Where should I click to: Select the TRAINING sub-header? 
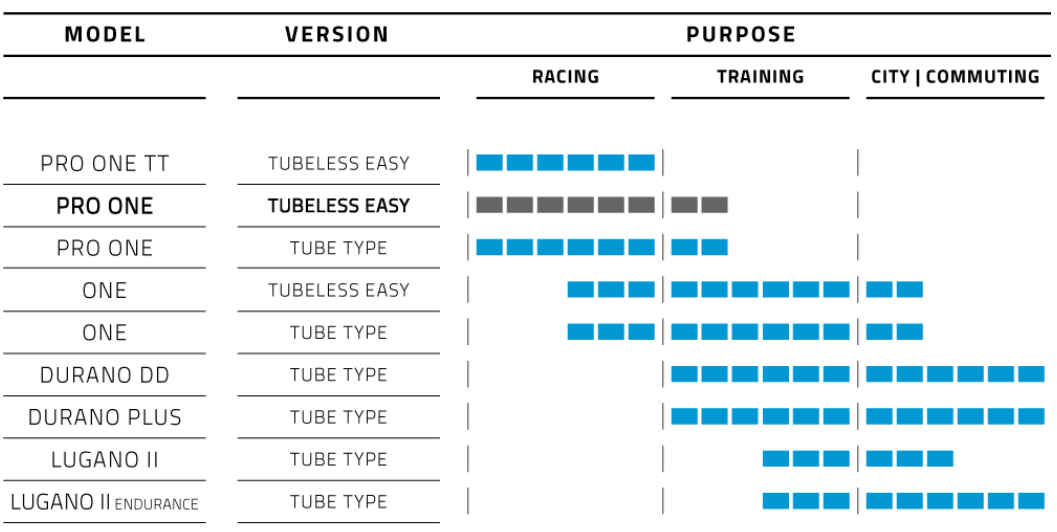pyautogui.click(x=760, y=77)
